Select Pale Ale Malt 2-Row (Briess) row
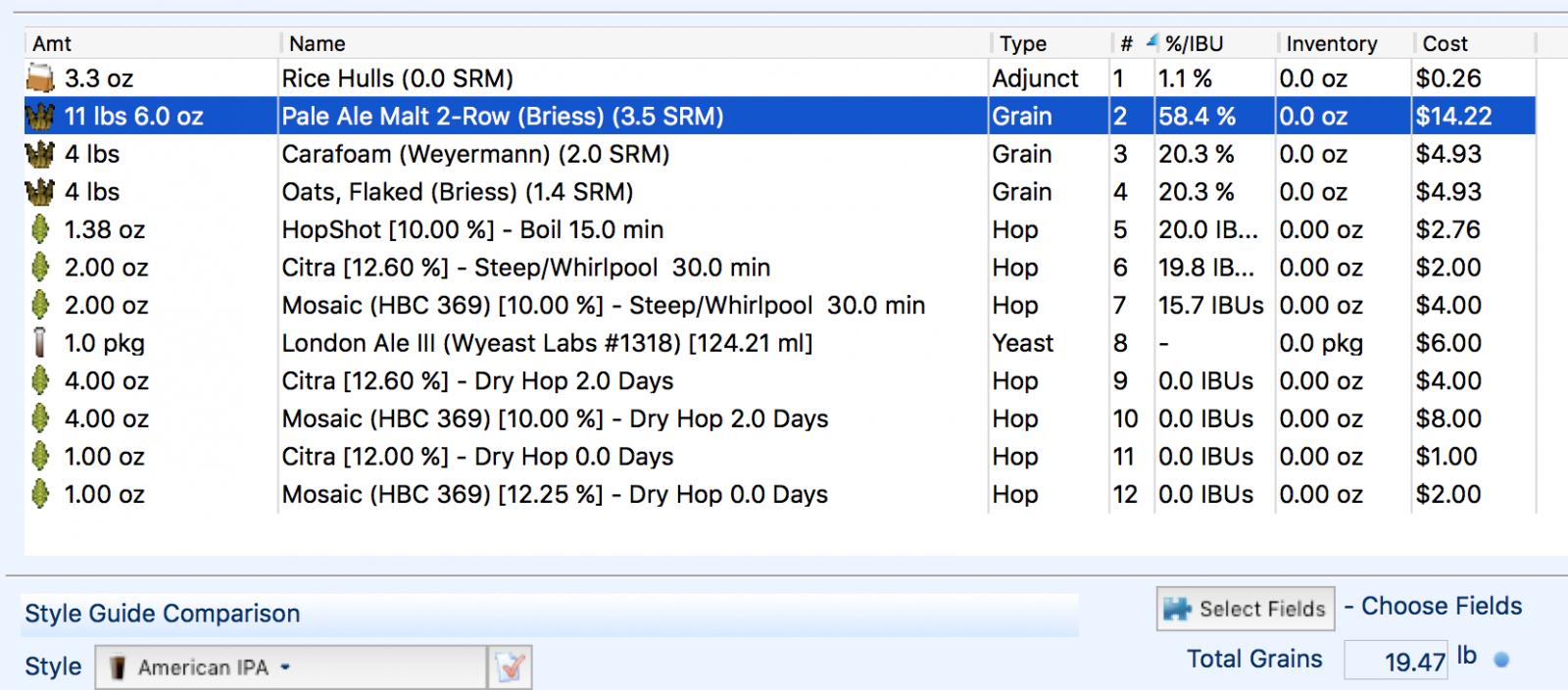The width and height of the screenshot is (1568, 690). [x=780, y=117]
